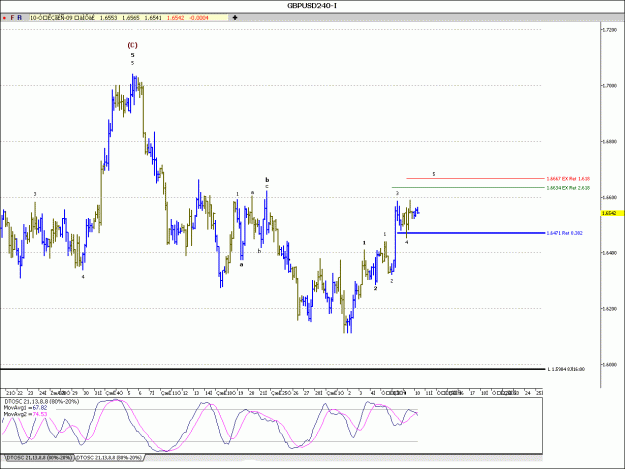Click the GBPUSD240-I chart title
The width and height of the screenshot is (625, 469).
tap(312, 6)
